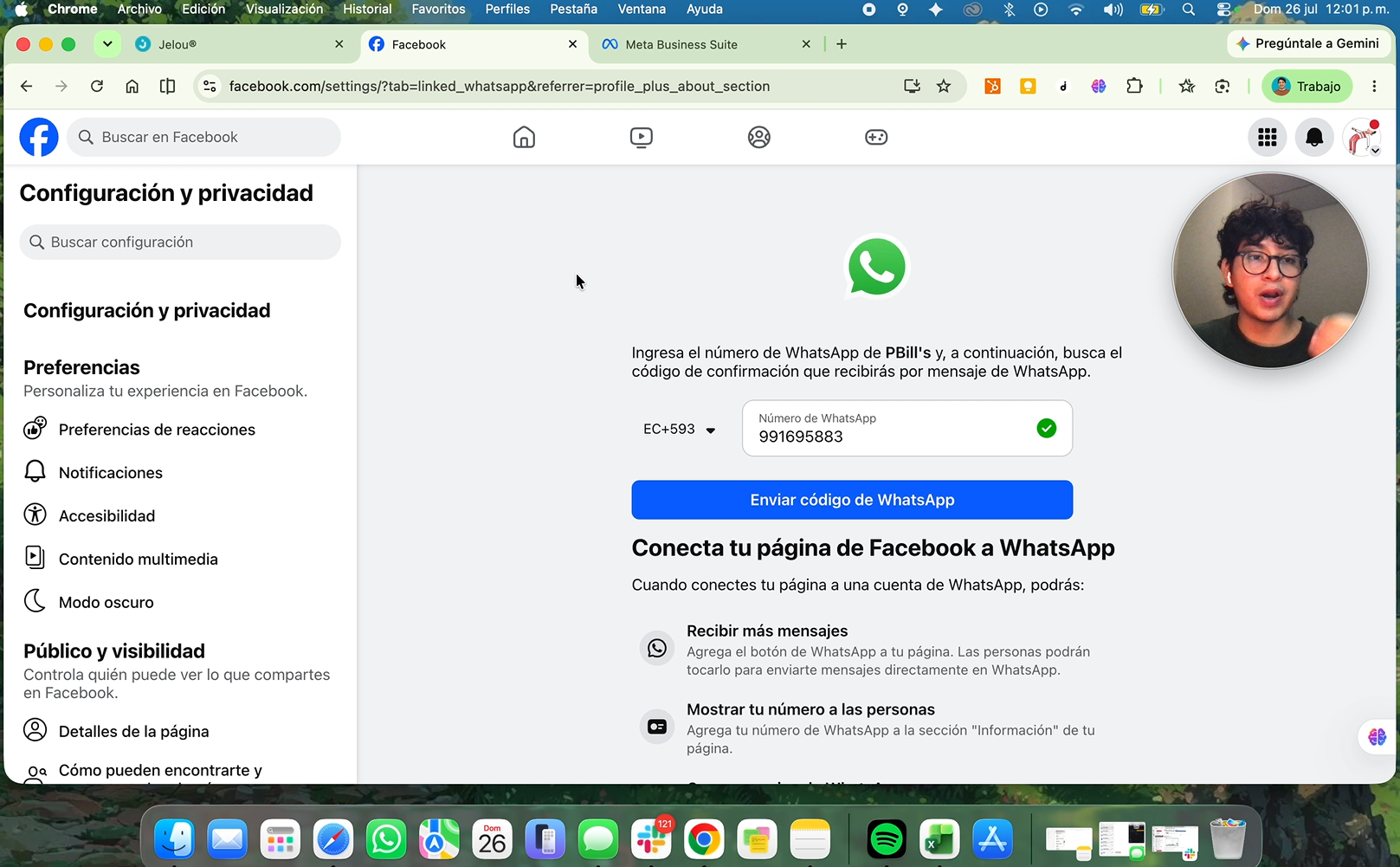Go to the Facebook home feed icon
The image size is (1400, 867).
pos(524,137)
